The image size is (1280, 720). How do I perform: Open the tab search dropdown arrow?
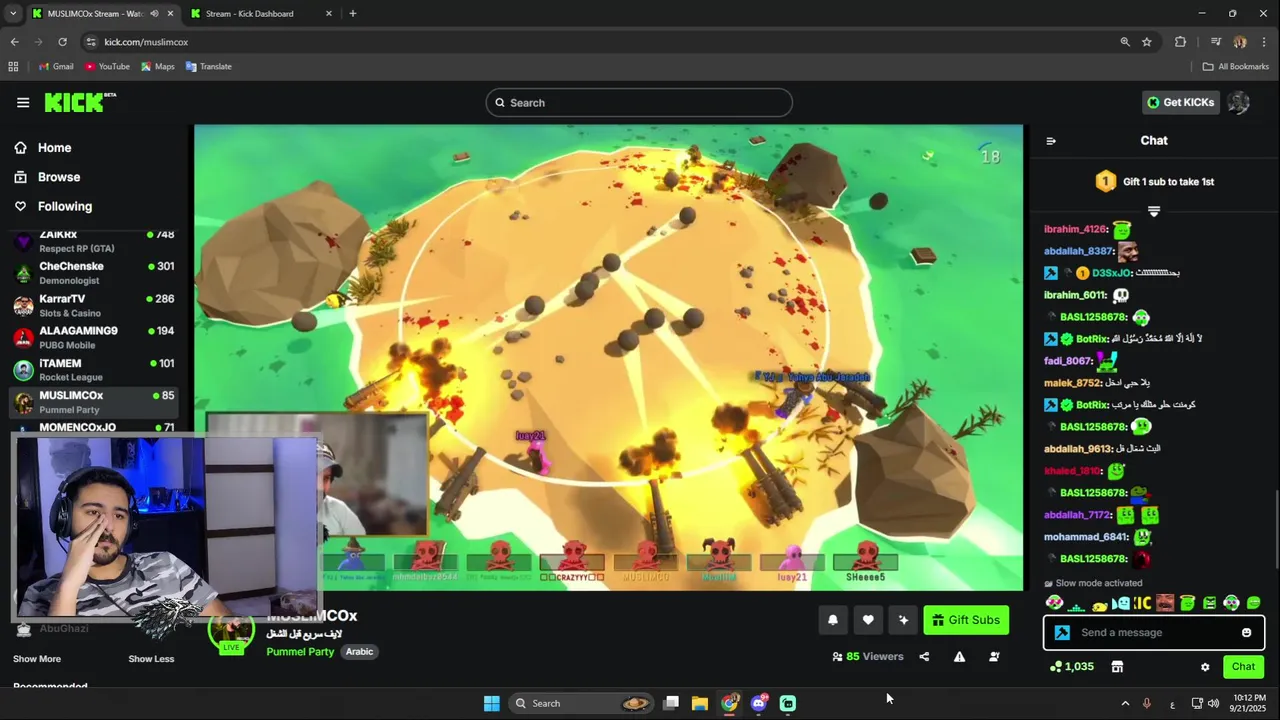(13, 14)
